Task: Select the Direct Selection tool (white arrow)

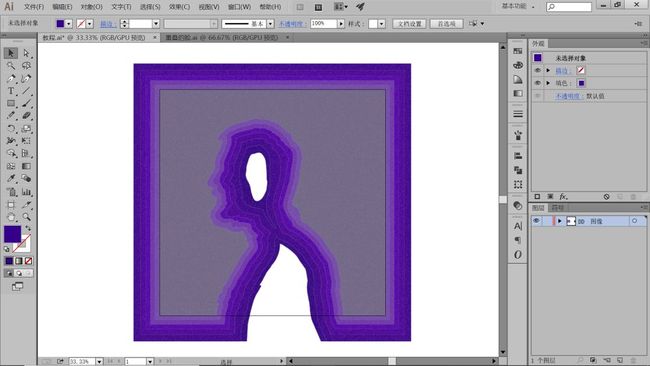Action: point(27,53)
